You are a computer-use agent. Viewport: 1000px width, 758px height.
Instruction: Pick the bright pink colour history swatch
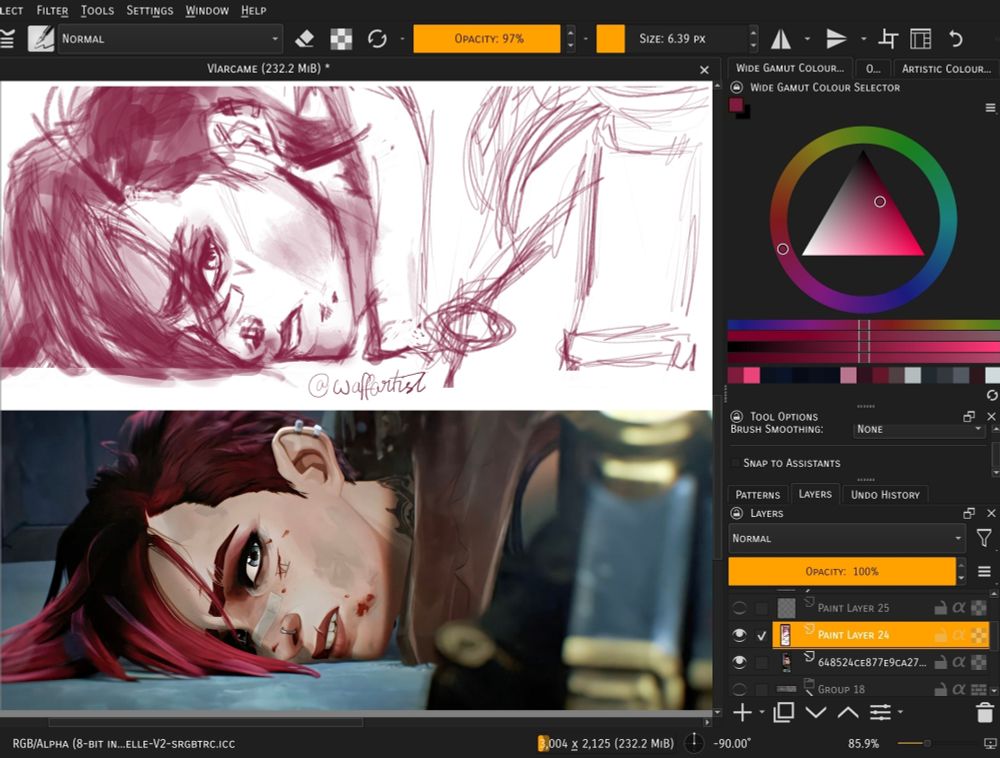click(752, 375)
